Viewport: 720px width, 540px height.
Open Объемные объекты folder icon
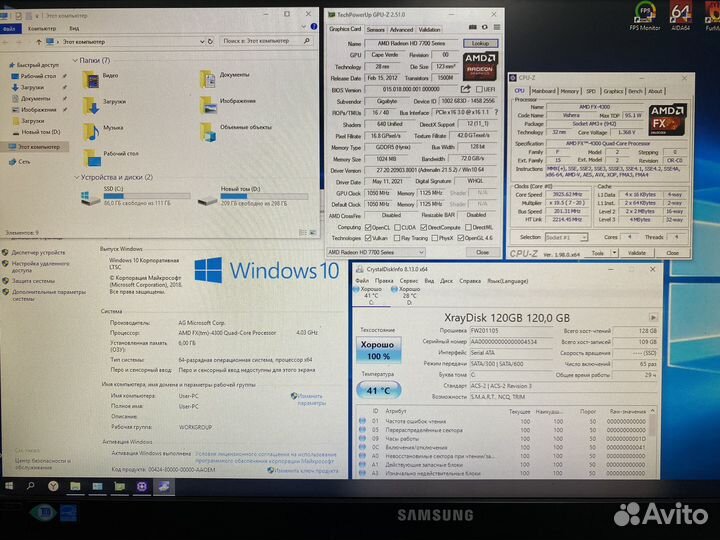(x=208, y=131)
